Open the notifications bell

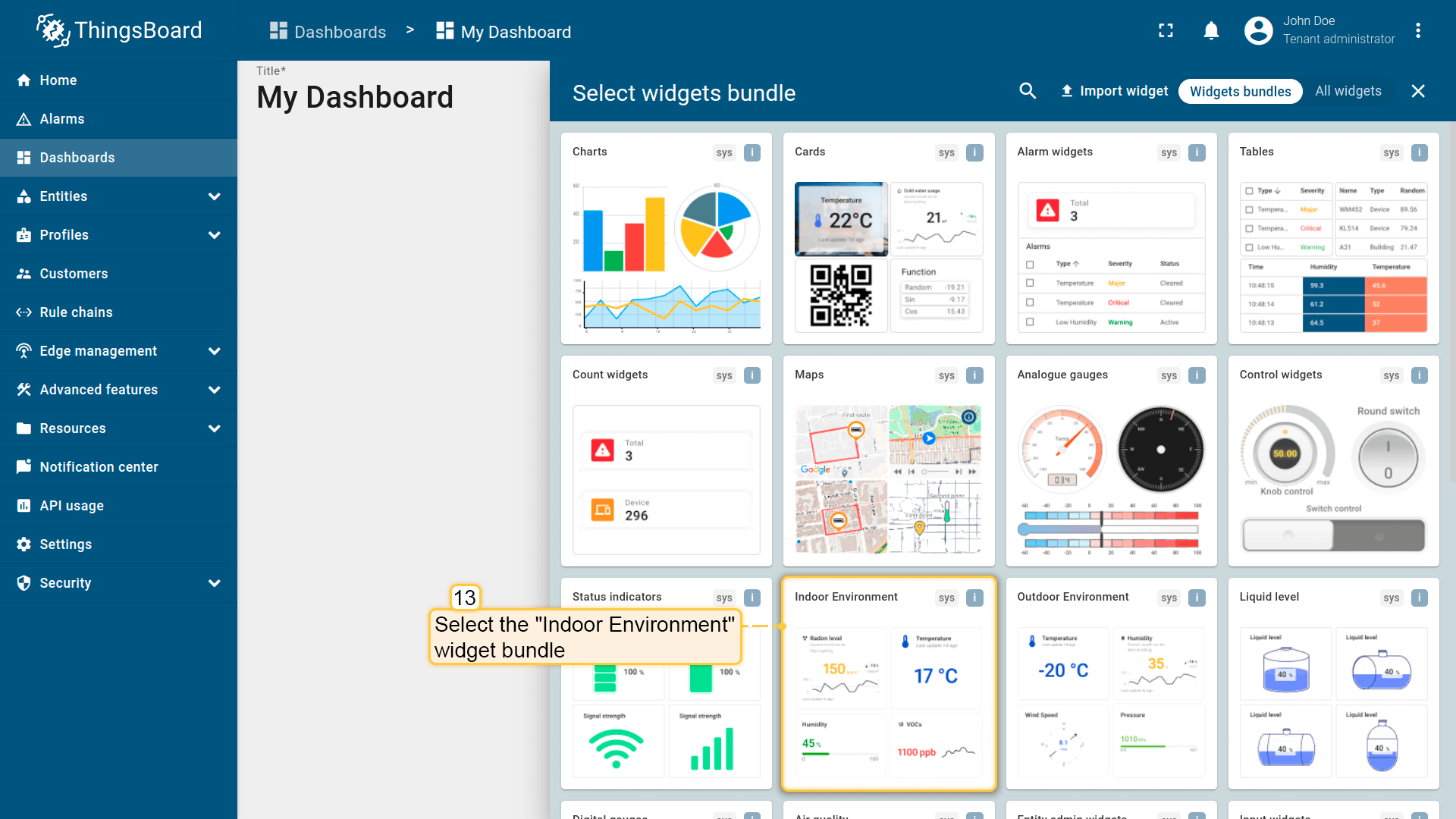1211,31
